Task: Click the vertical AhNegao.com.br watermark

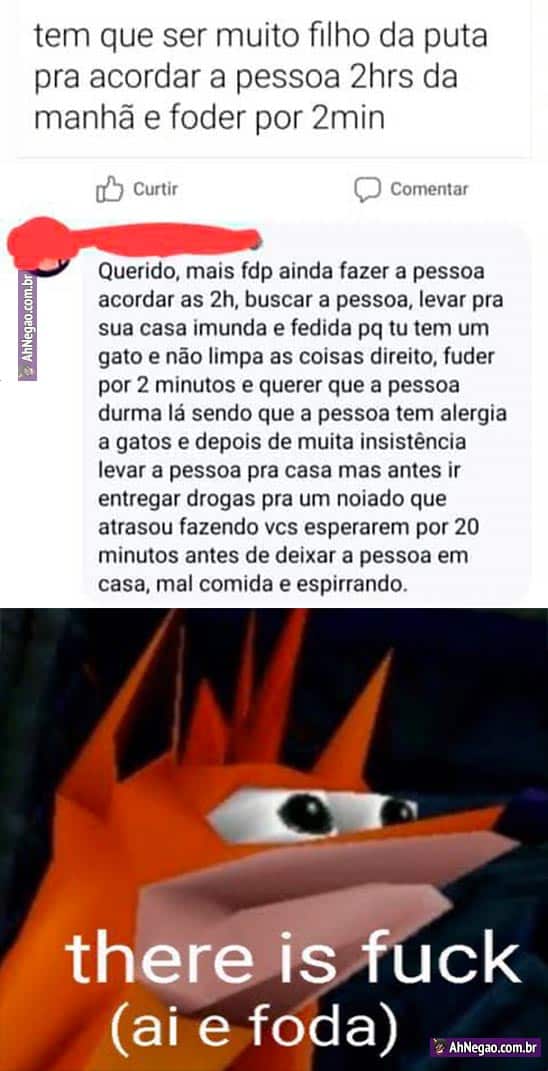Action: (27, 326)
